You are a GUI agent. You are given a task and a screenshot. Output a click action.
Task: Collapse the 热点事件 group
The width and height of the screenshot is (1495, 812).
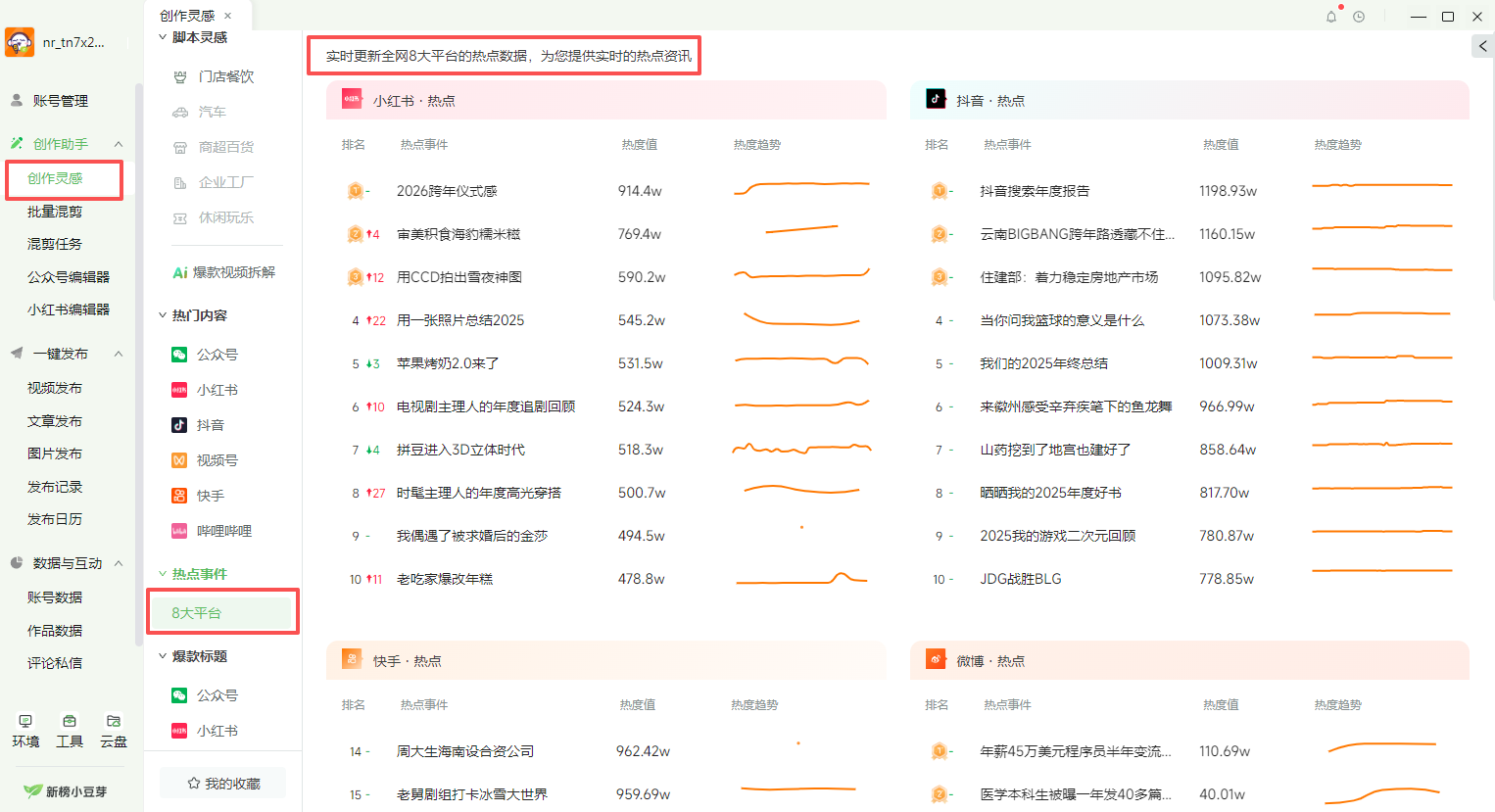[x=163, y=574]
